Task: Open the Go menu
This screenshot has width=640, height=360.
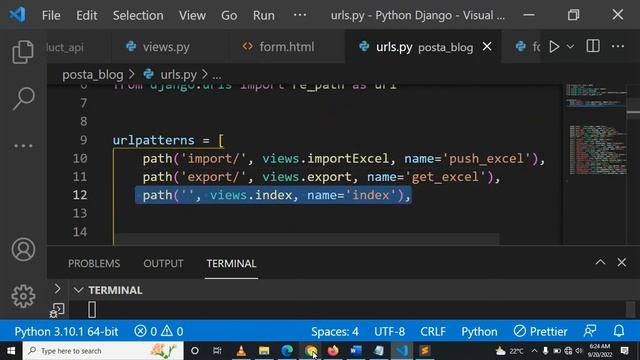Action: coord(229,16)
